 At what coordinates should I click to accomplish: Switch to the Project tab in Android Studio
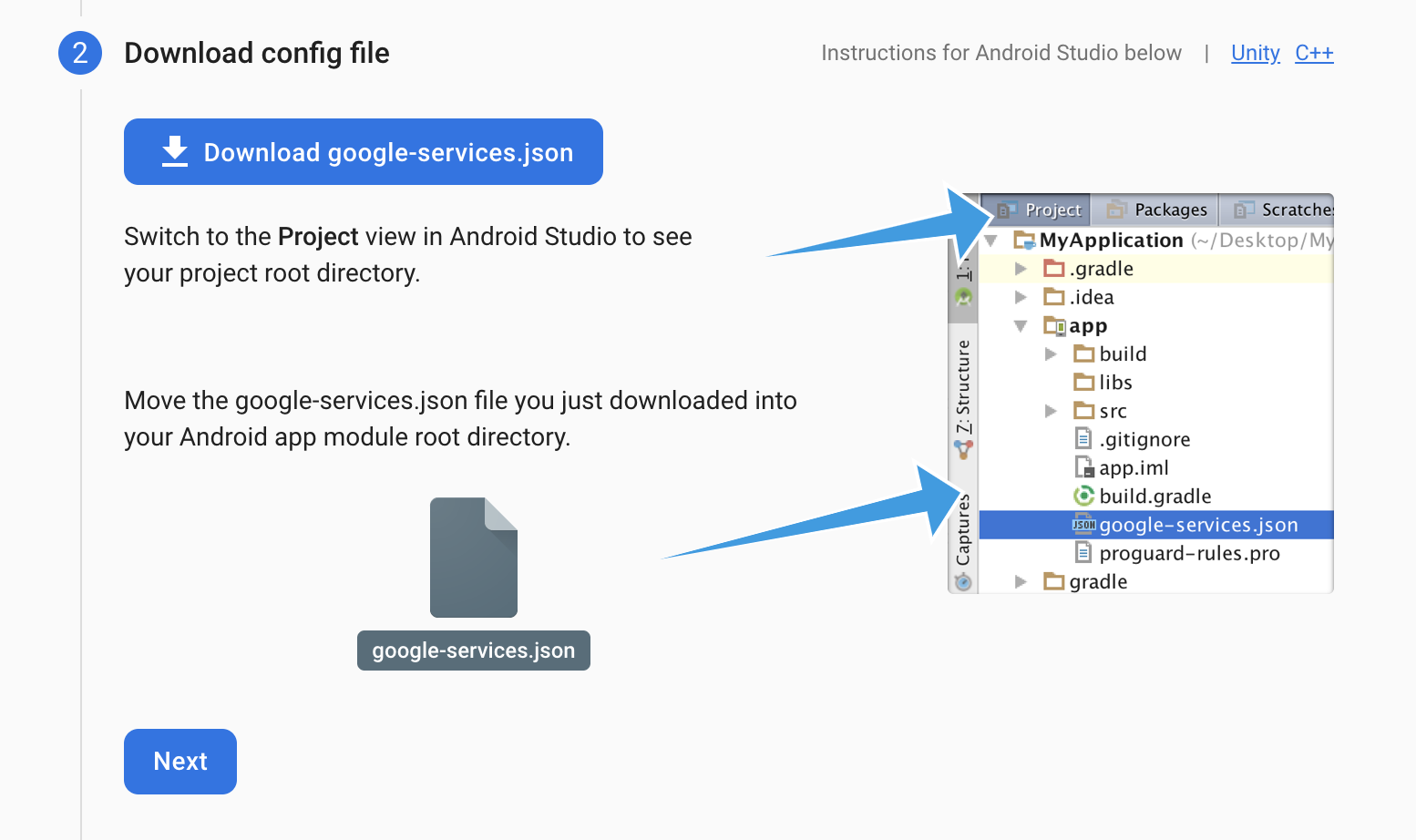[1039, 210]
